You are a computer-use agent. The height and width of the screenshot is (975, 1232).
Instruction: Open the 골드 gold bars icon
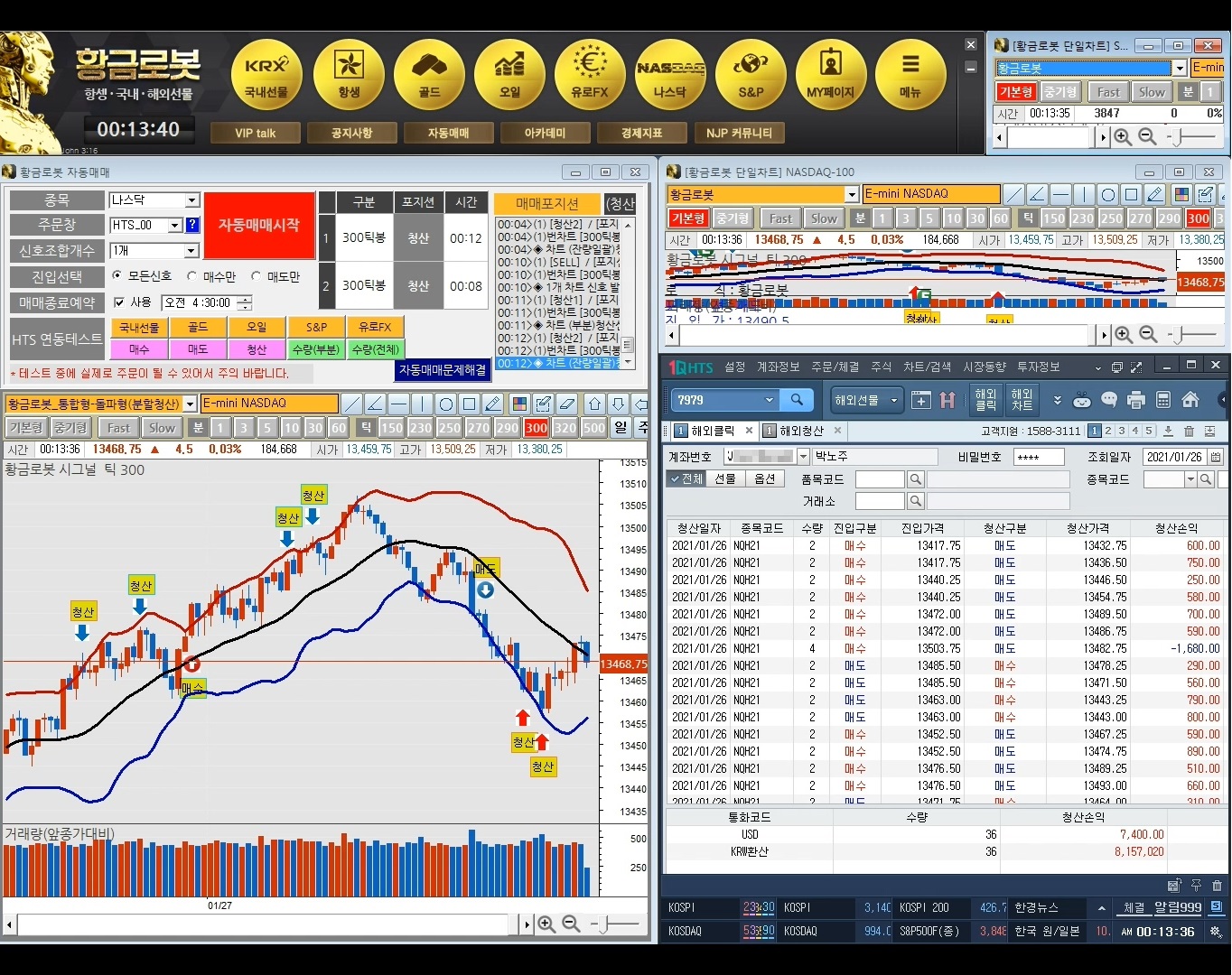[429, 74]
